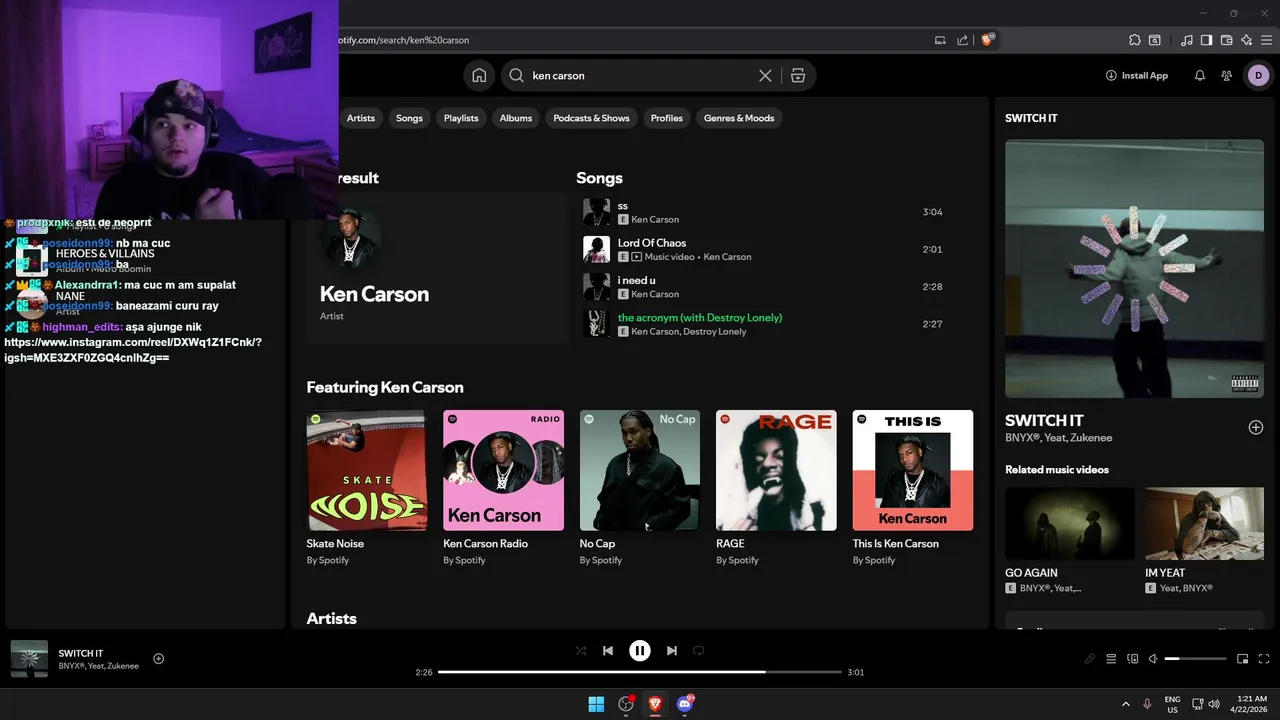The width and height of the screenshot is (1280, 720).
Task: Open Windows Start menu
Action: point(596,704)
